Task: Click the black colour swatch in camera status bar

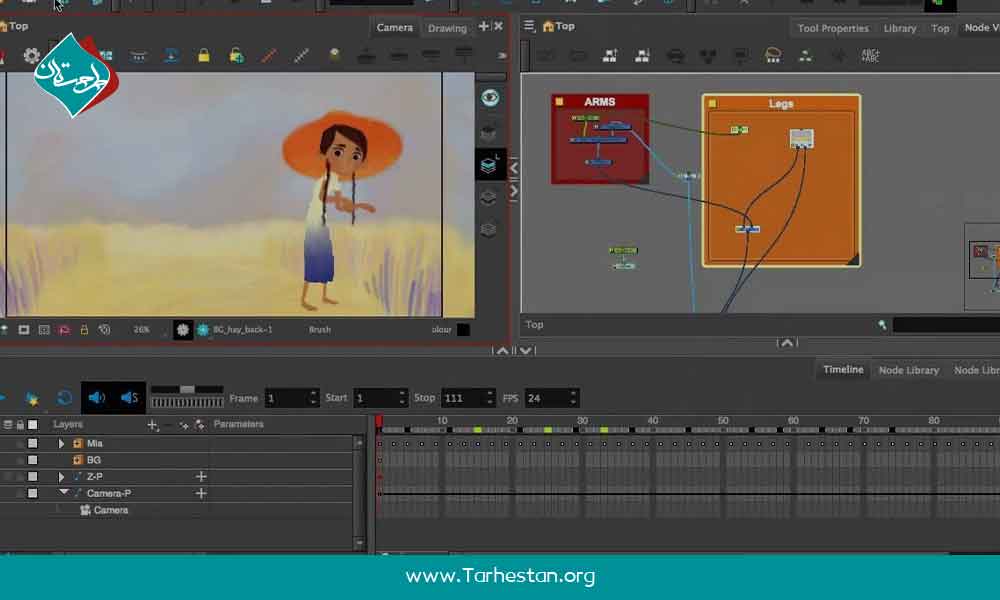Action: point(464,330)
